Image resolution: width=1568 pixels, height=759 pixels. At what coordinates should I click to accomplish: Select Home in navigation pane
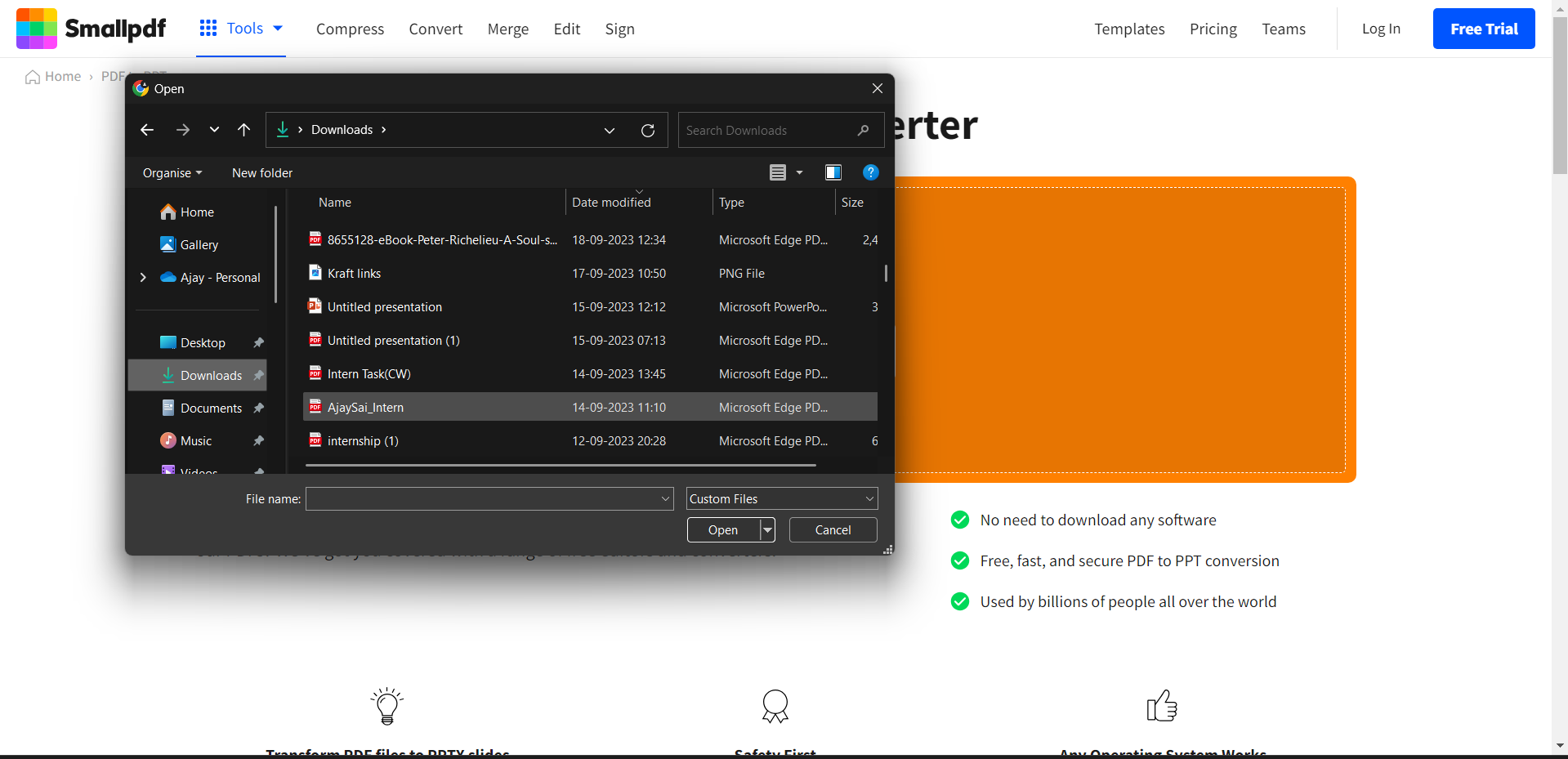(197, 212)
